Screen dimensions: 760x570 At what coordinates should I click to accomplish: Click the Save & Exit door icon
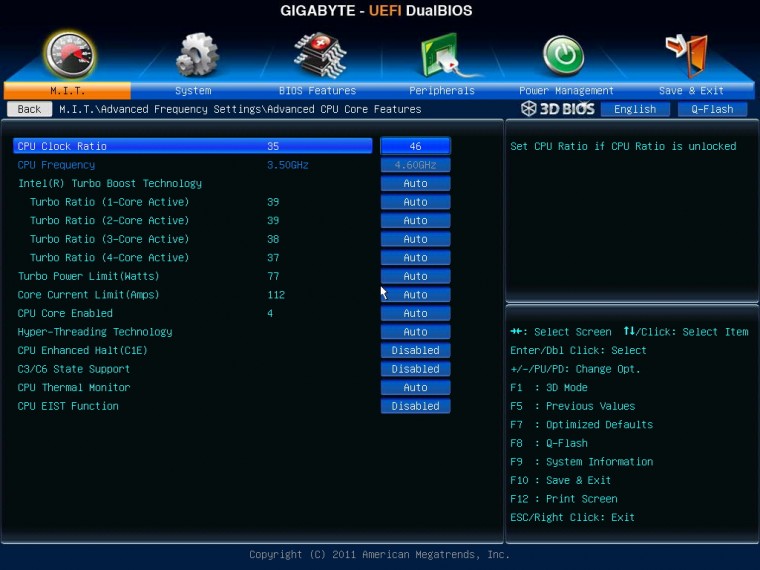pos(687,56)
